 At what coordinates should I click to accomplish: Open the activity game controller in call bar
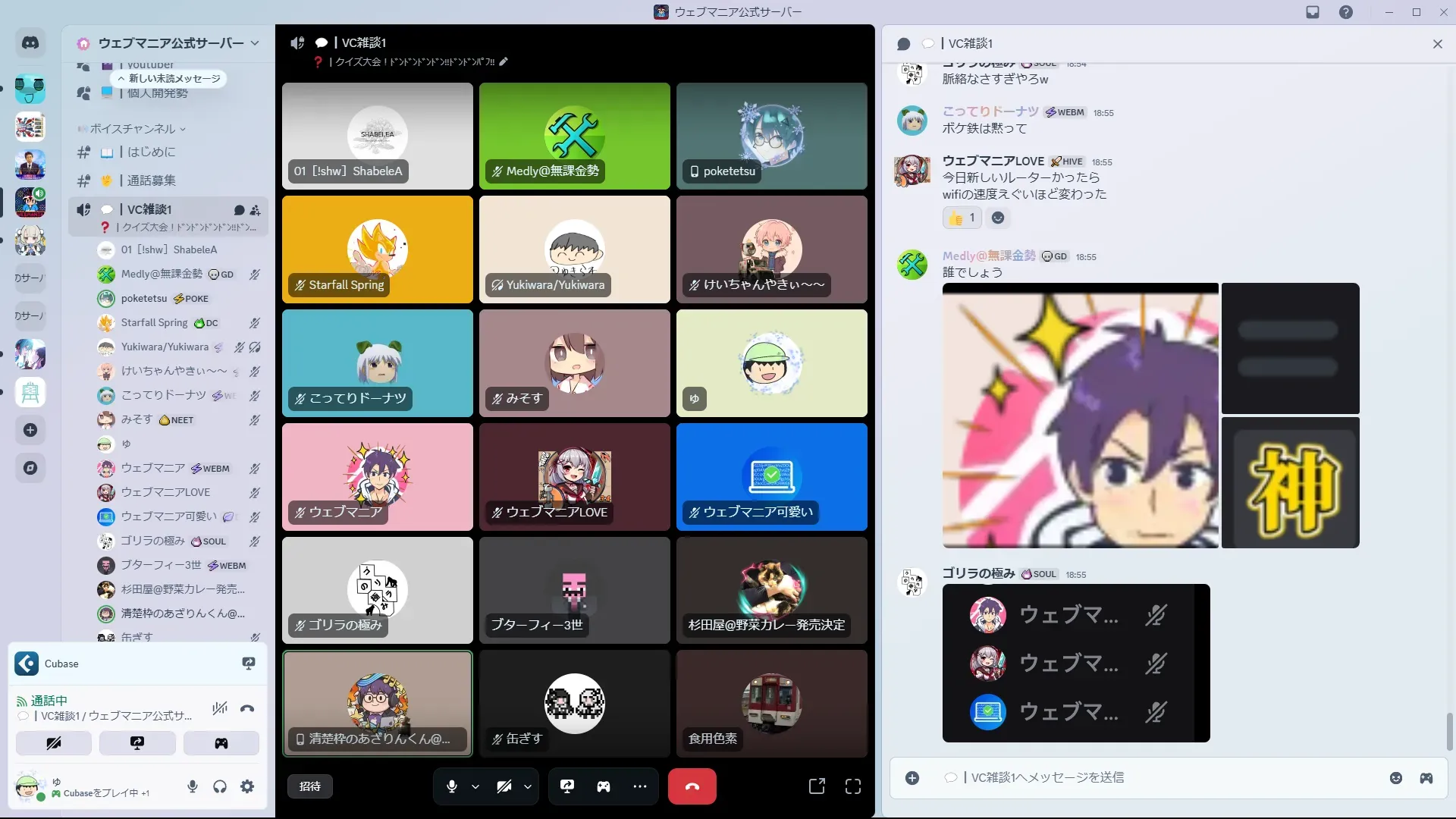pyautogui.click(x=603, y=786)
